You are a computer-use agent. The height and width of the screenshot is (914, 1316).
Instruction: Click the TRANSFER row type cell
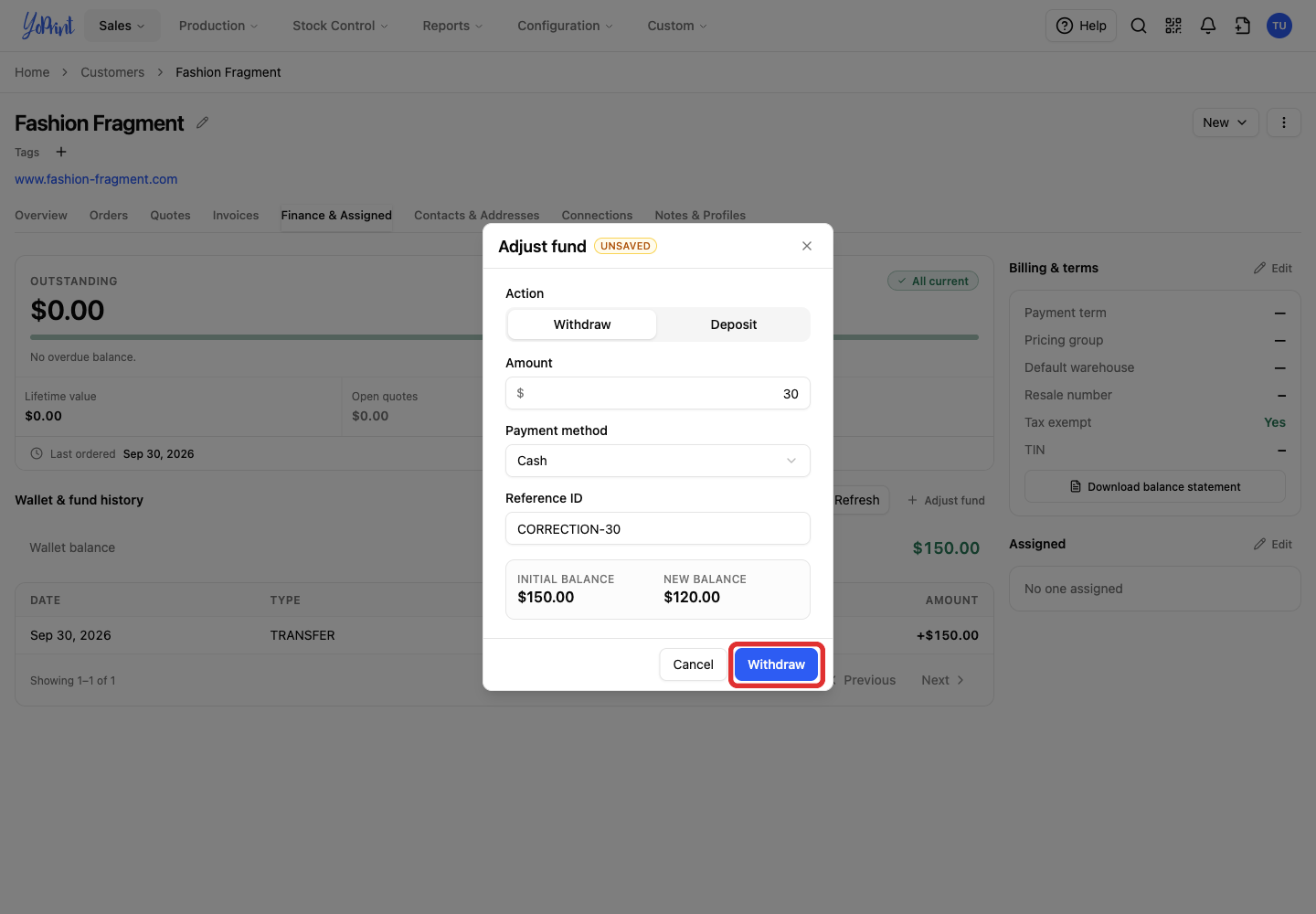(302, 635)
